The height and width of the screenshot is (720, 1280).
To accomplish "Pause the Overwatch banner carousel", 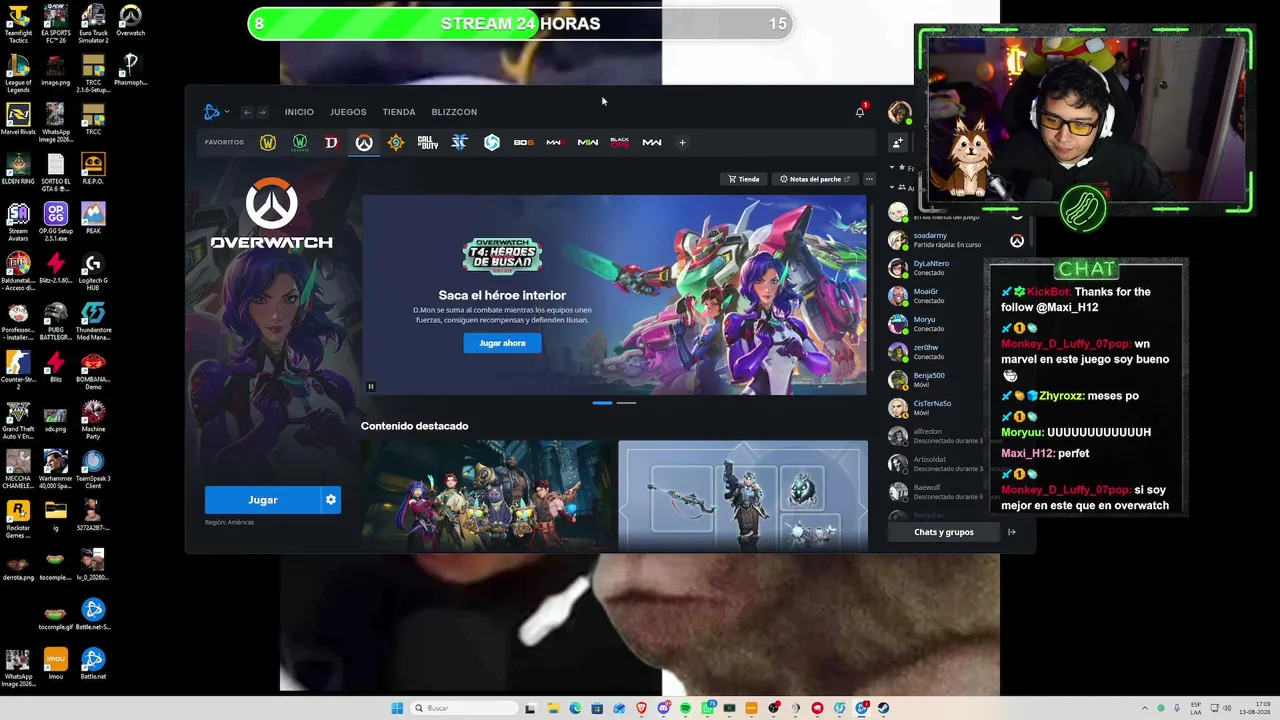I will click(370, 387).
